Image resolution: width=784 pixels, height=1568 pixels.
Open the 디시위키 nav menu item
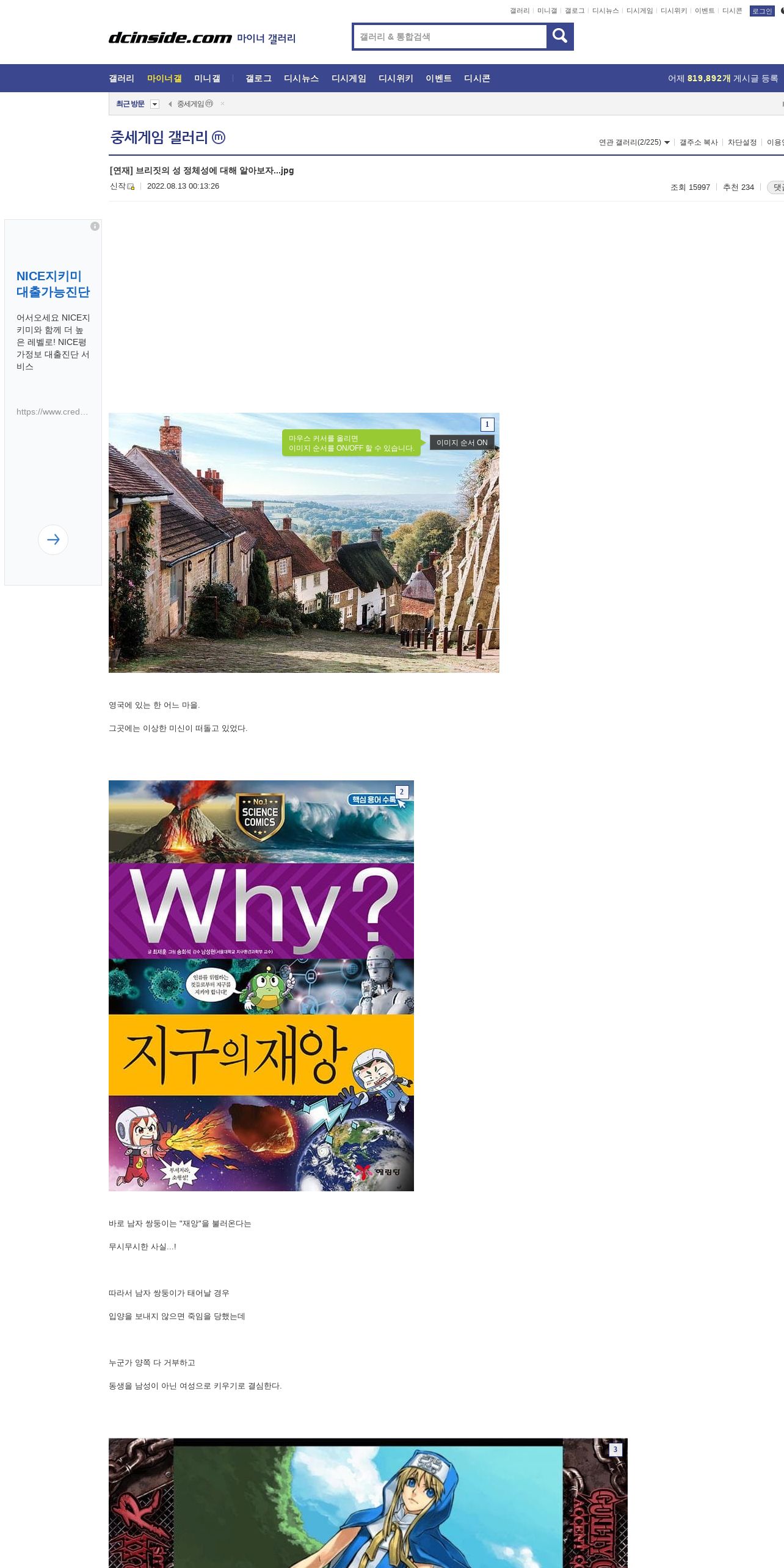[396, 78]
